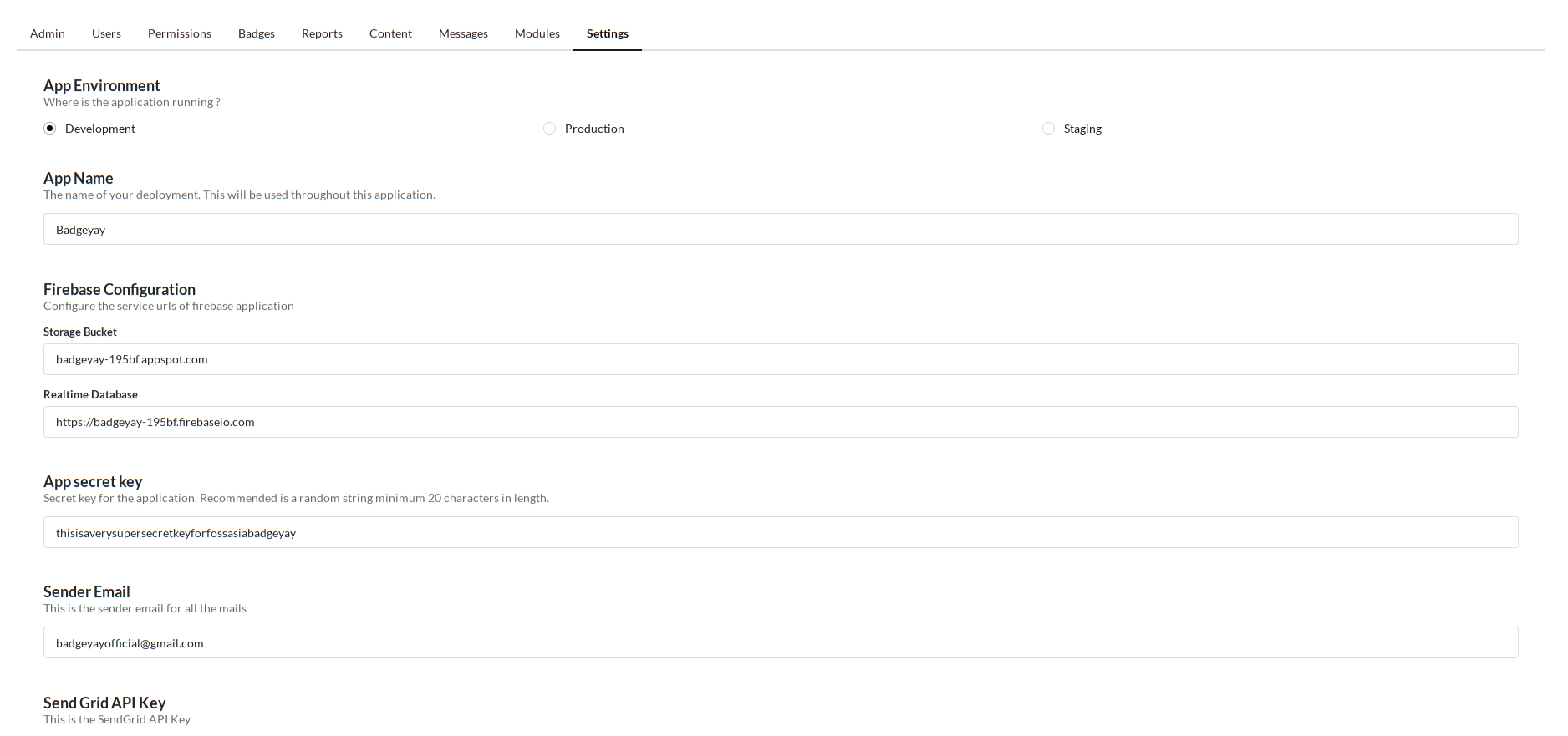The width and height of the screenshot is (1568, 736).
Task: Switch to the Content tab
Action: (x=390, y=33)
